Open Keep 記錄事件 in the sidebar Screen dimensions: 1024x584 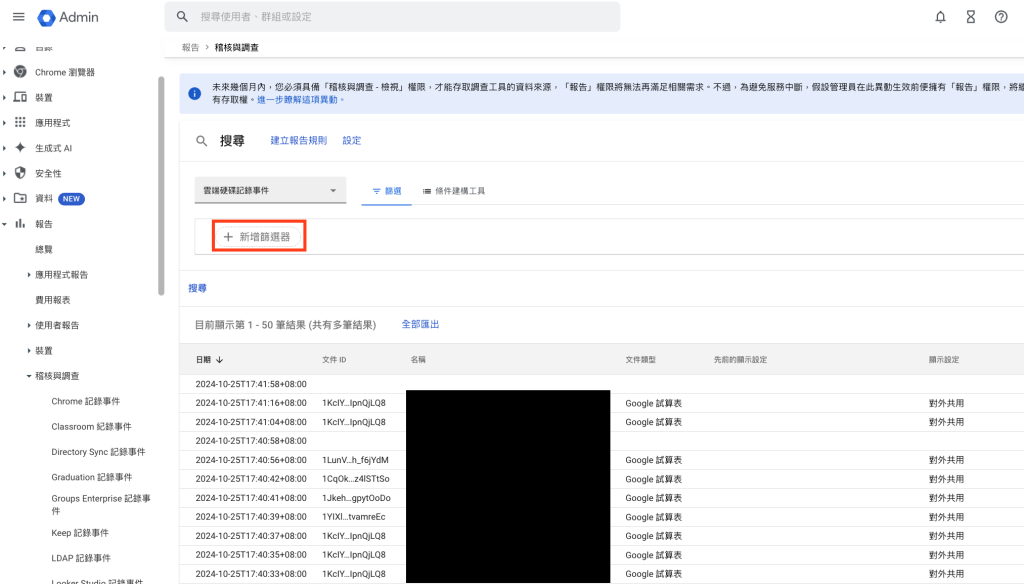coord(80,533)
